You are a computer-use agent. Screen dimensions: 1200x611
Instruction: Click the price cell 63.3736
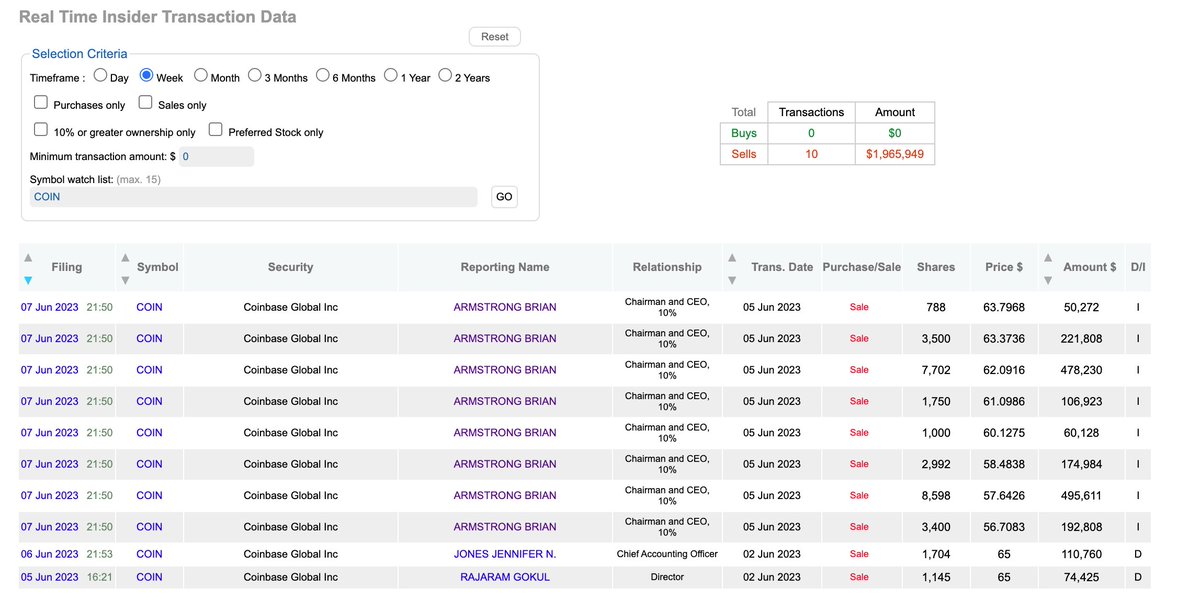[1003, 338]
